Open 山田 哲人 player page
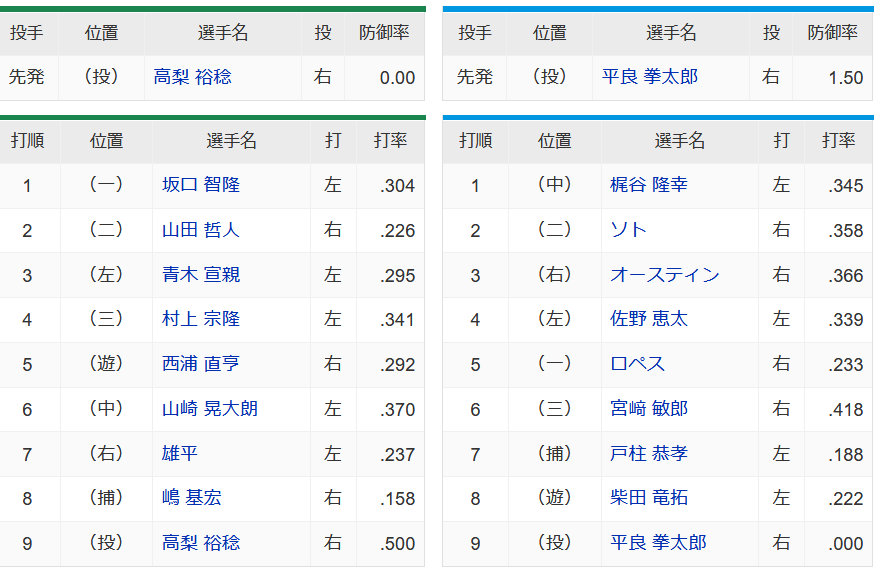 [201, 230]
